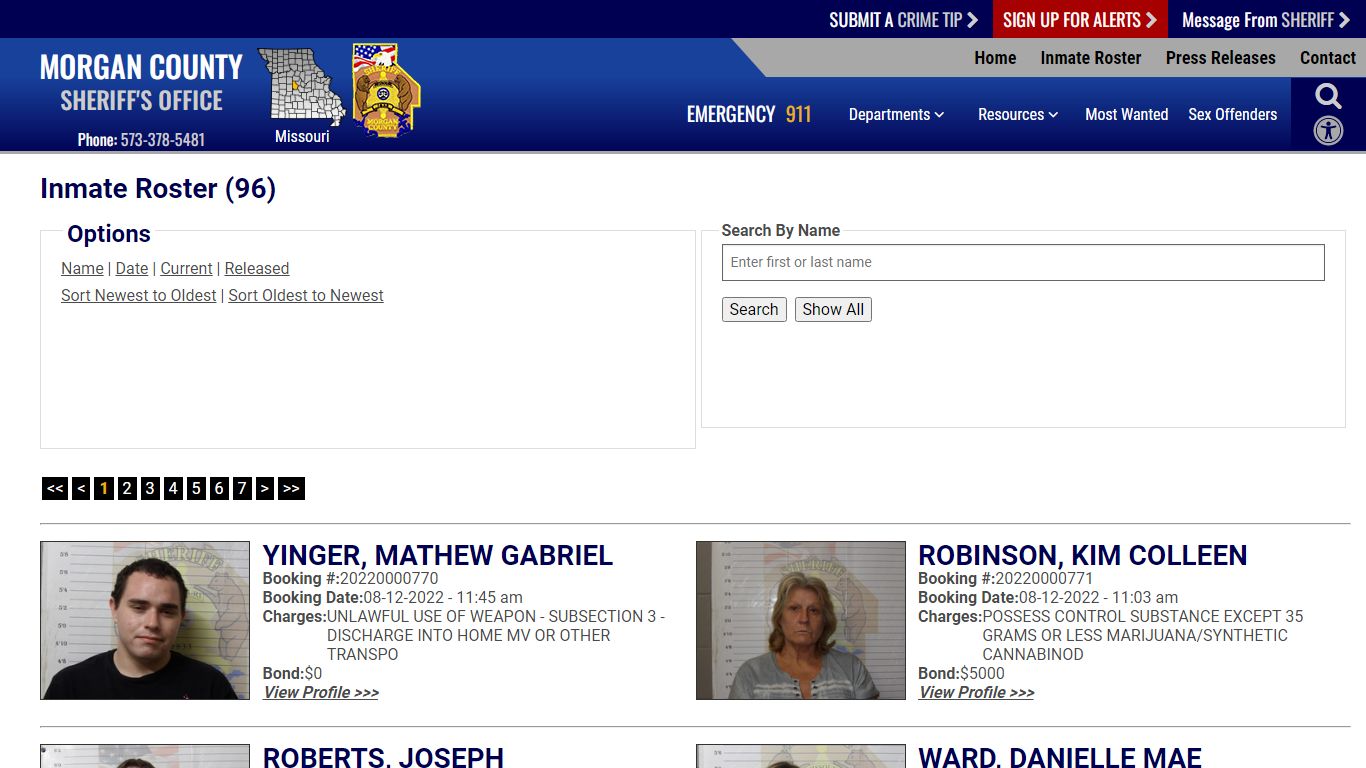Go to page 2
This screenshot has width=1366, height=768.
pyautogui.click(x=127, y=488)
